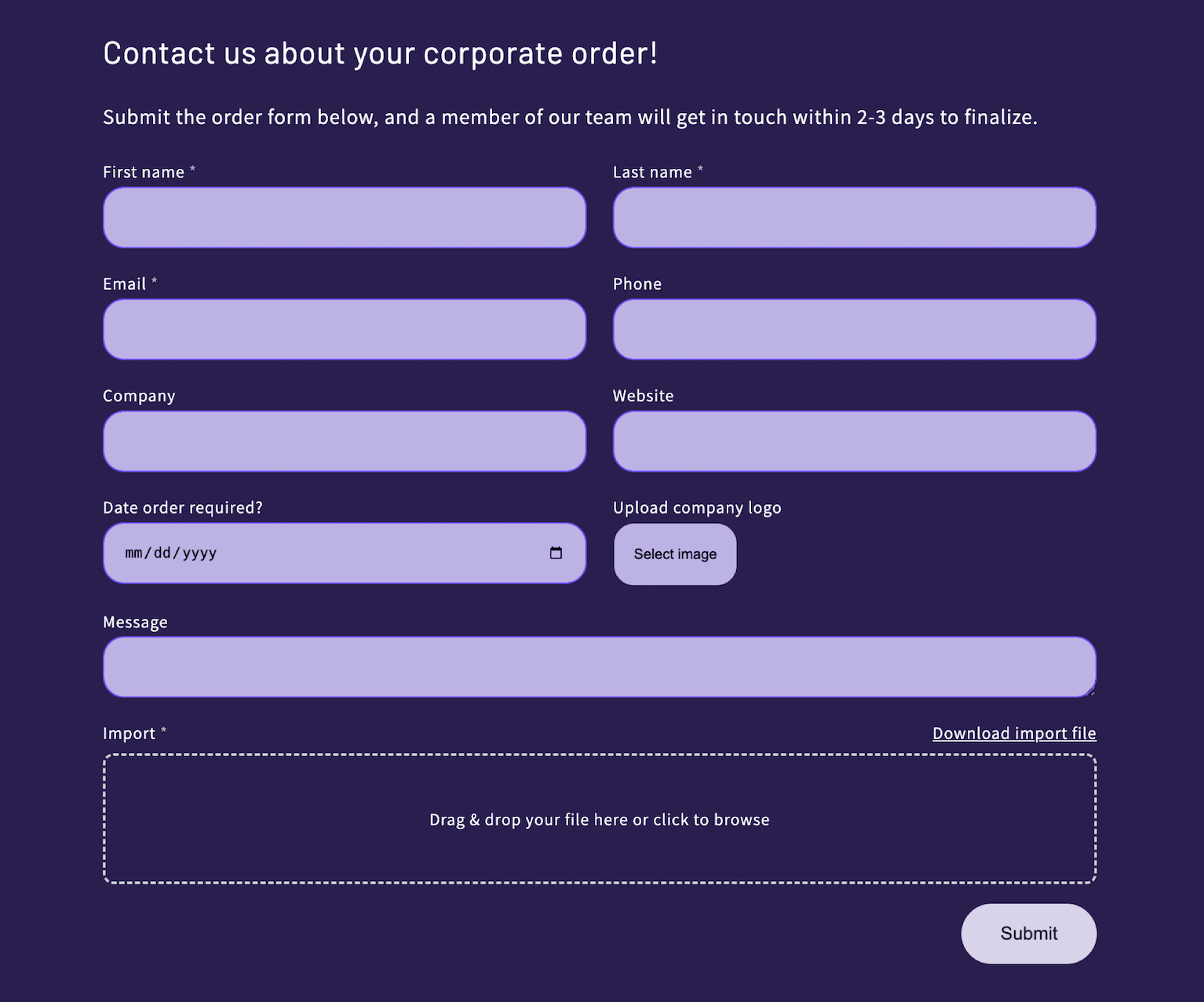This screenshot has height=1002, width=1204.
Task: Click the Upload company logo label
Action: click(697, 507)
